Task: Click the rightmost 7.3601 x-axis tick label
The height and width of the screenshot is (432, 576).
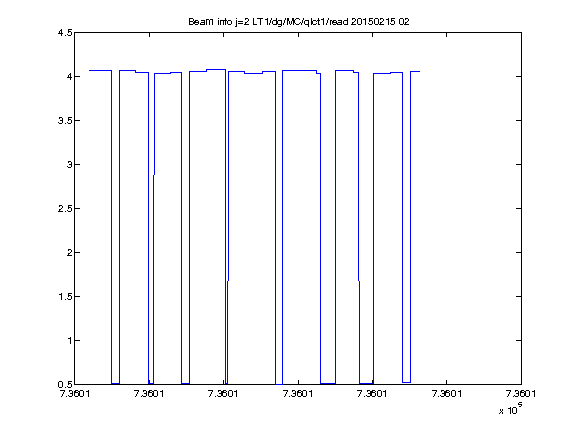Action: (521, 394)
